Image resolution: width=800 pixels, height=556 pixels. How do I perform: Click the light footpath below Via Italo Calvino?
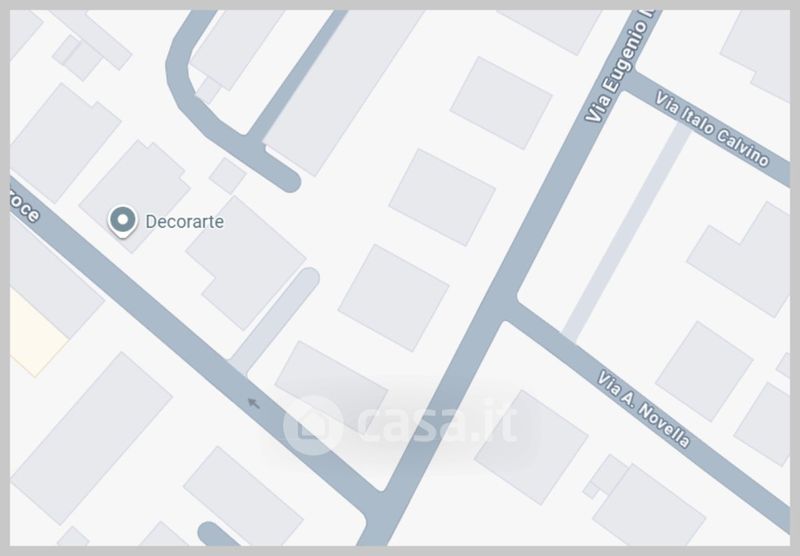(x=628, y=231)
